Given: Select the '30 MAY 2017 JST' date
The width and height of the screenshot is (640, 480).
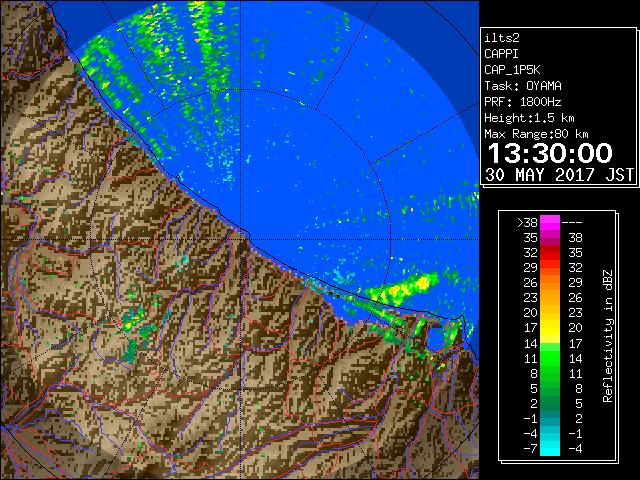Looking at the screenshot, I should (x=559, y=175).
